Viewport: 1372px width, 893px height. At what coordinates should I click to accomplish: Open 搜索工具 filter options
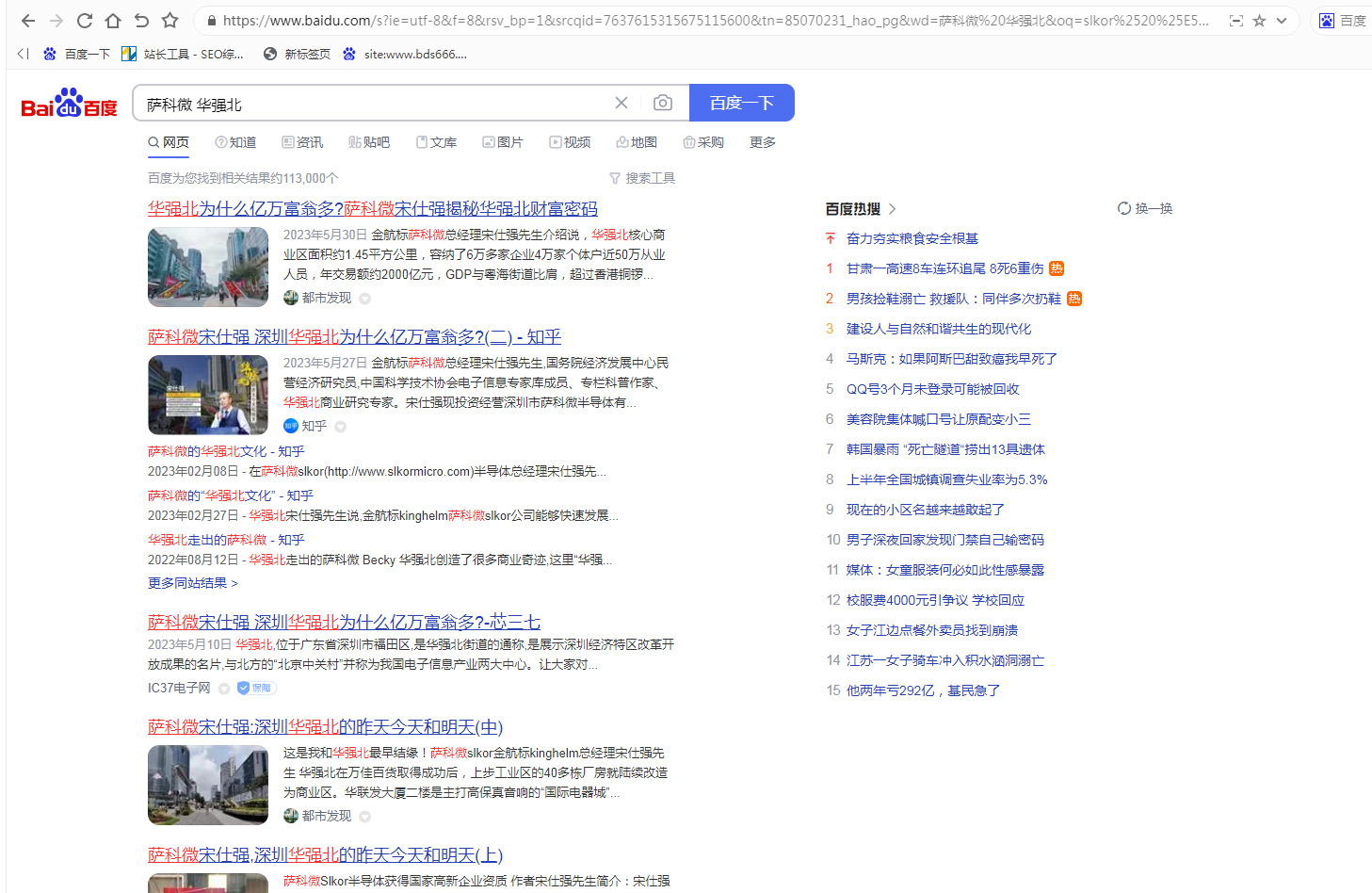tap(642, 178)
